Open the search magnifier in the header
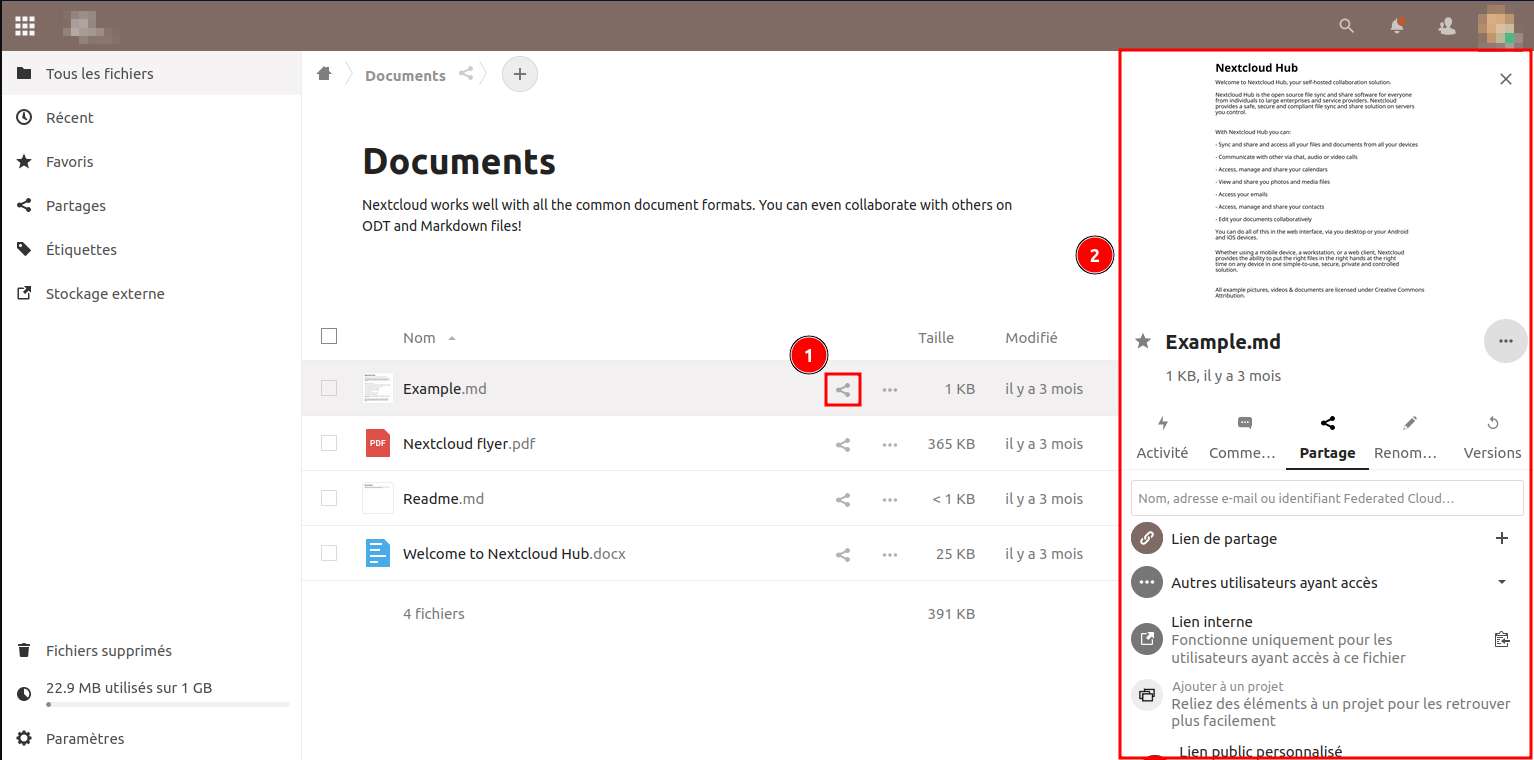The height and width of the screenshot is (760, 1534). (1347, 26)
